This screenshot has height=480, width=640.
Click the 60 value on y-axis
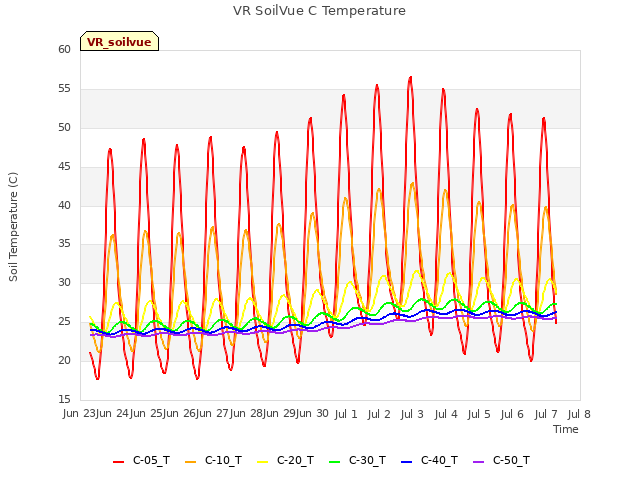click(x=64, y=49)
